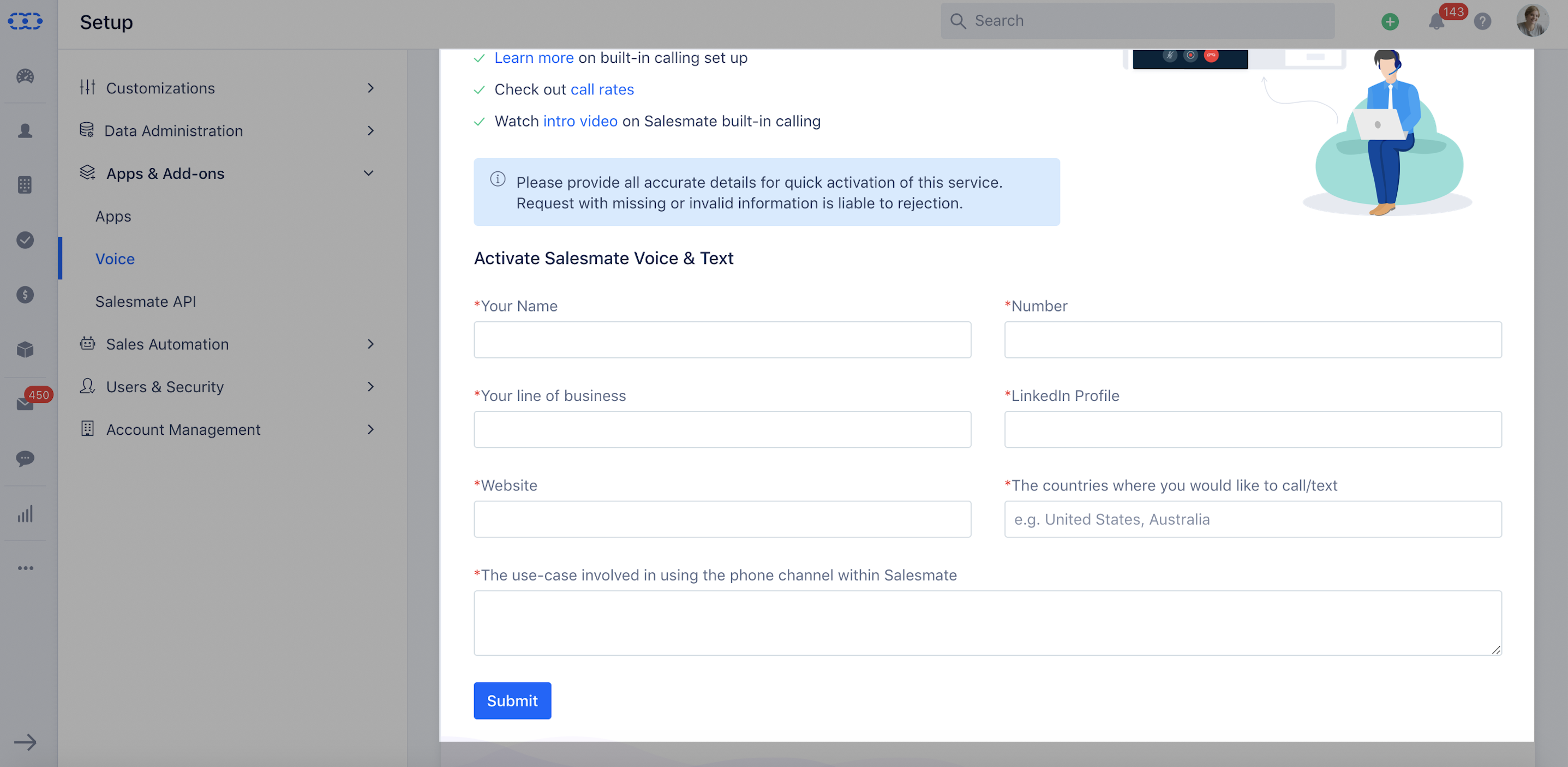Click the Users & Security label
Image resolution: width=1568 pixels, height=767 pixels.
click(x=165, y=387)
